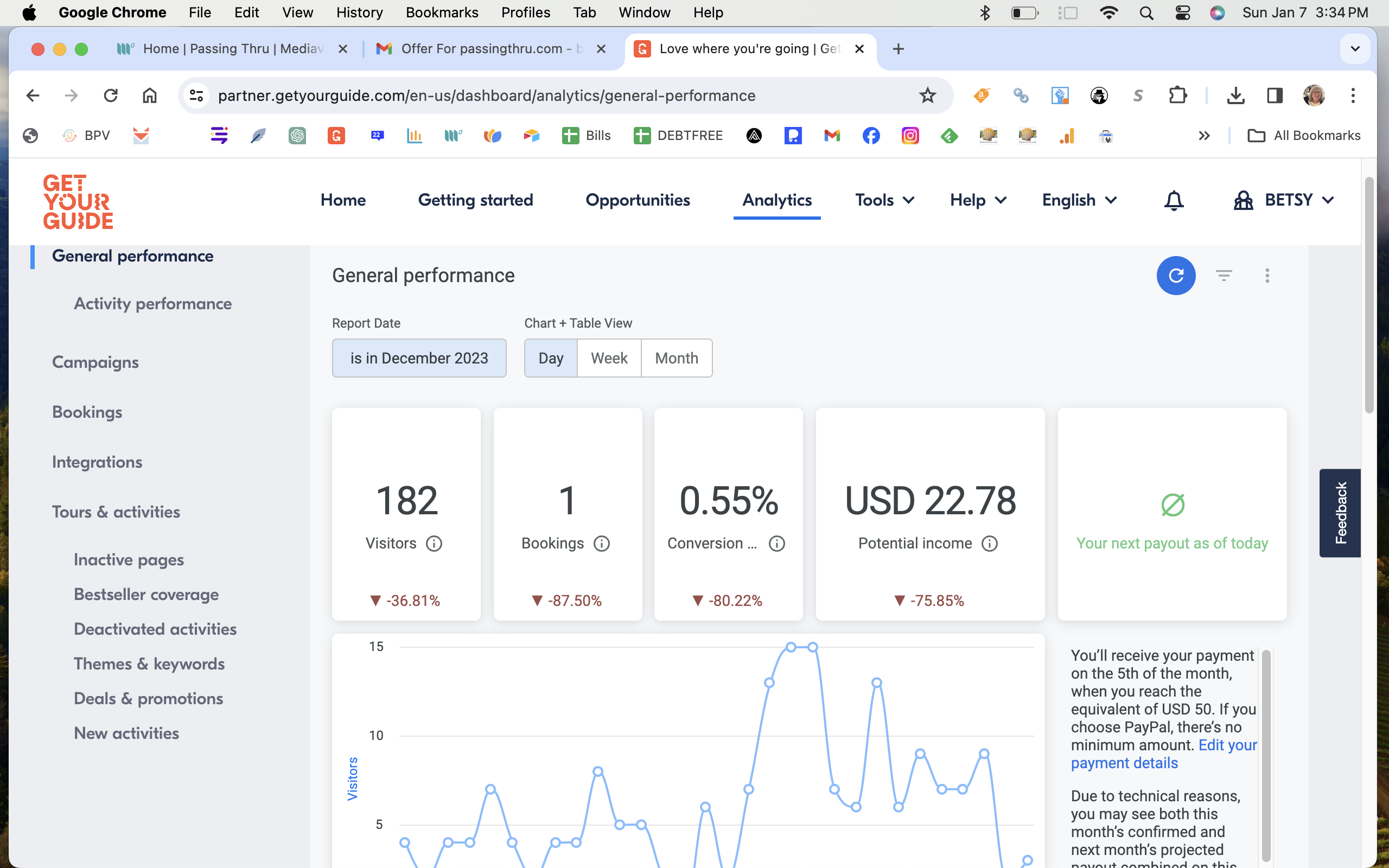Click the Conversion info icon
This screenshot has width=1389, height=868.
776,543
